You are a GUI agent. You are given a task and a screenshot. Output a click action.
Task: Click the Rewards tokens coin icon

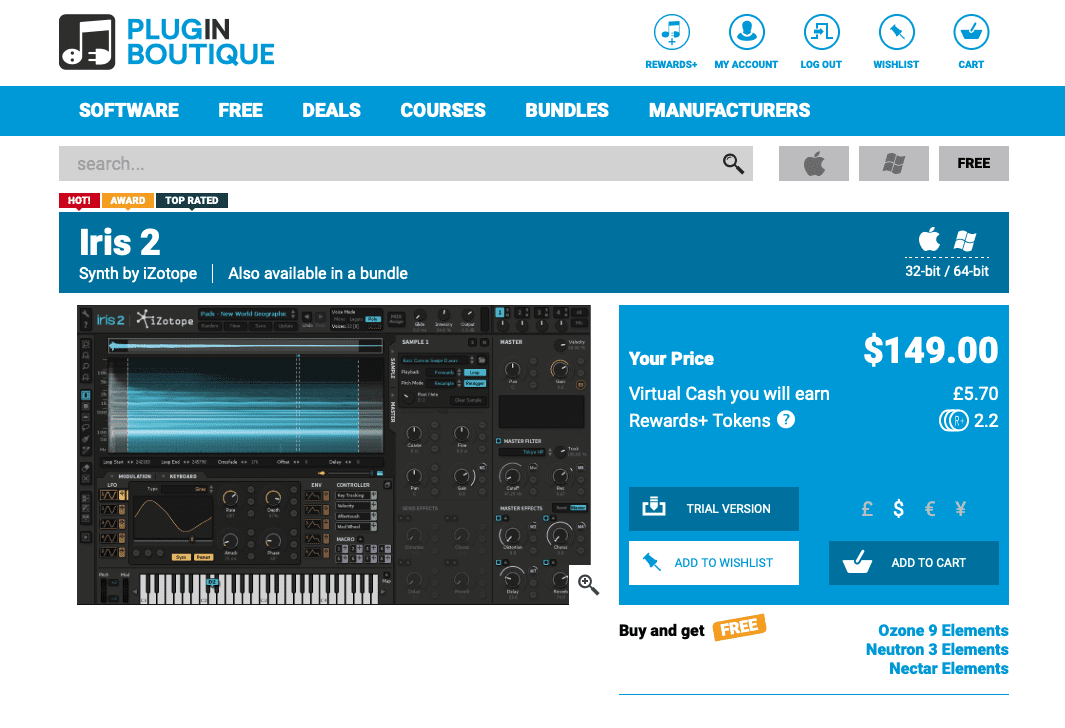954,421
